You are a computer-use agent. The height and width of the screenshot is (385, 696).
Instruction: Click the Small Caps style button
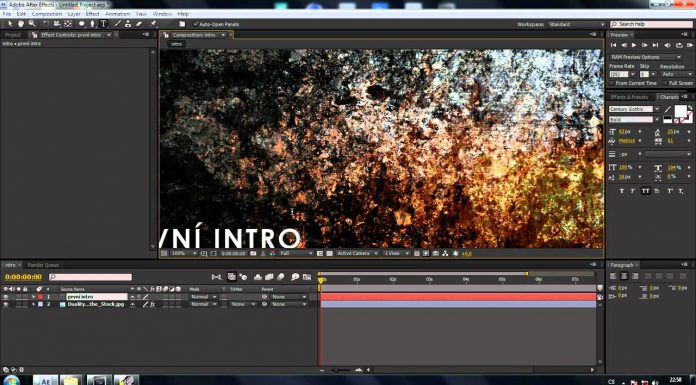click(657, 191)
